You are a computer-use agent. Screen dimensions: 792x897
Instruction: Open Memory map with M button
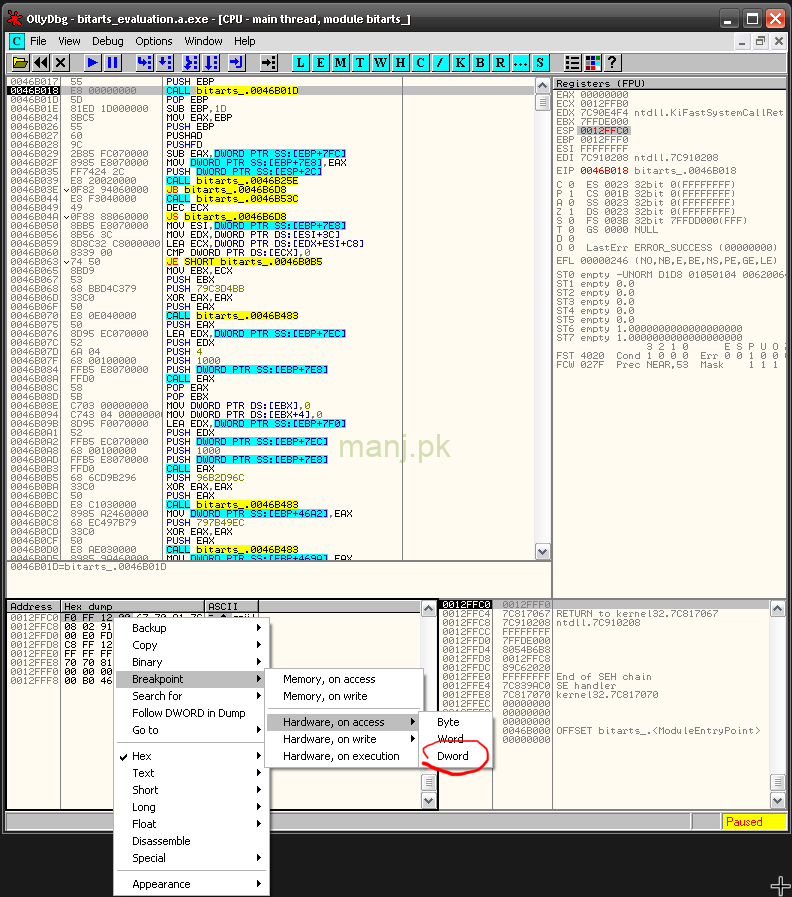click(341, 63)
